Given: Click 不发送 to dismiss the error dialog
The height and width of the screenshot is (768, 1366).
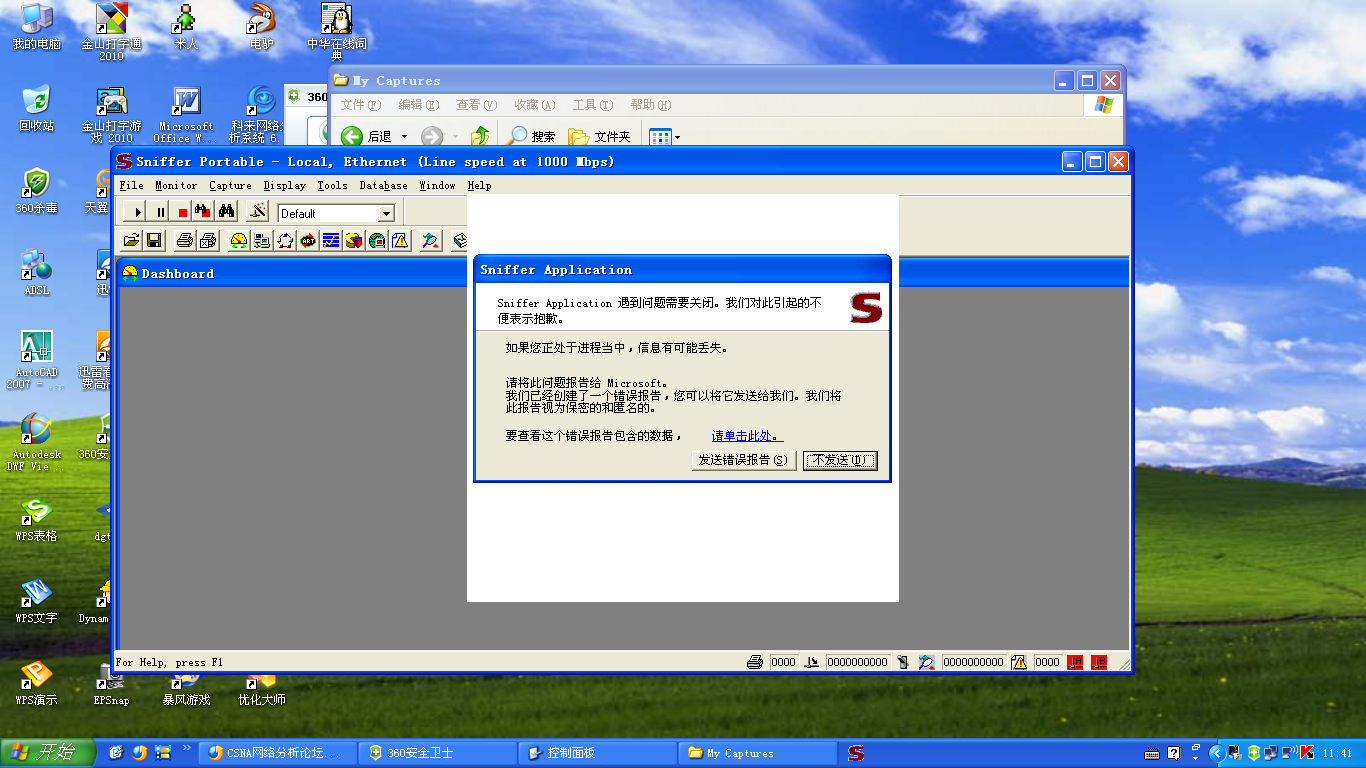Looking at the screenshot, I should point(838,460).
